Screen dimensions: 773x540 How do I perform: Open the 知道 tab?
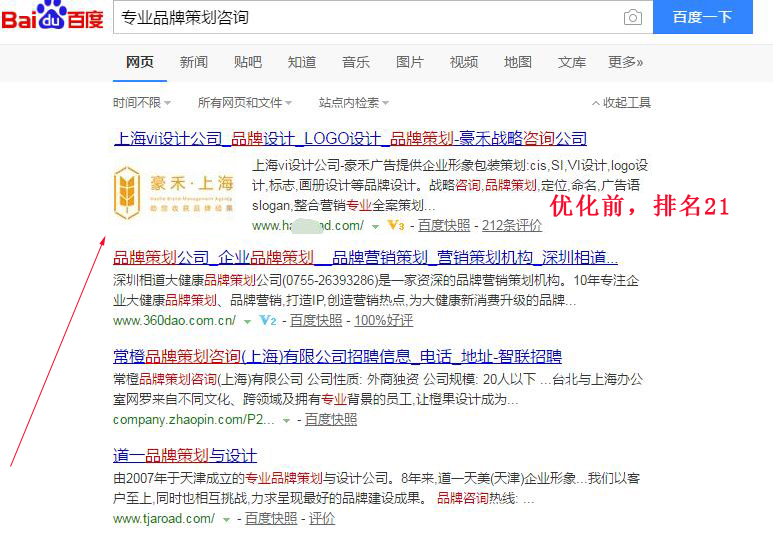pyautogui.click(x=302, y=62)
